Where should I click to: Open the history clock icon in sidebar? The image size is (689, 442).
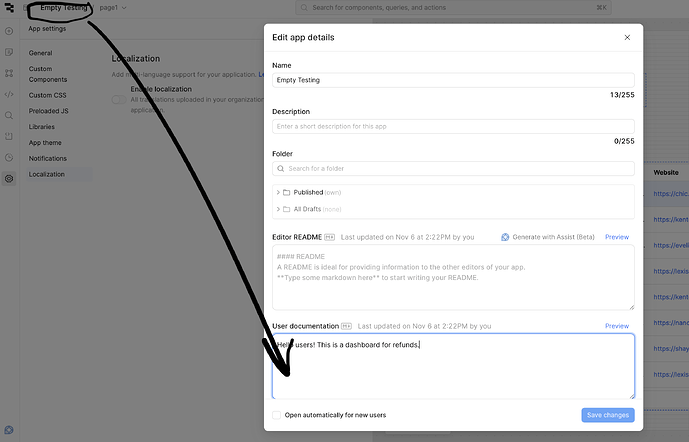[9, 157]
